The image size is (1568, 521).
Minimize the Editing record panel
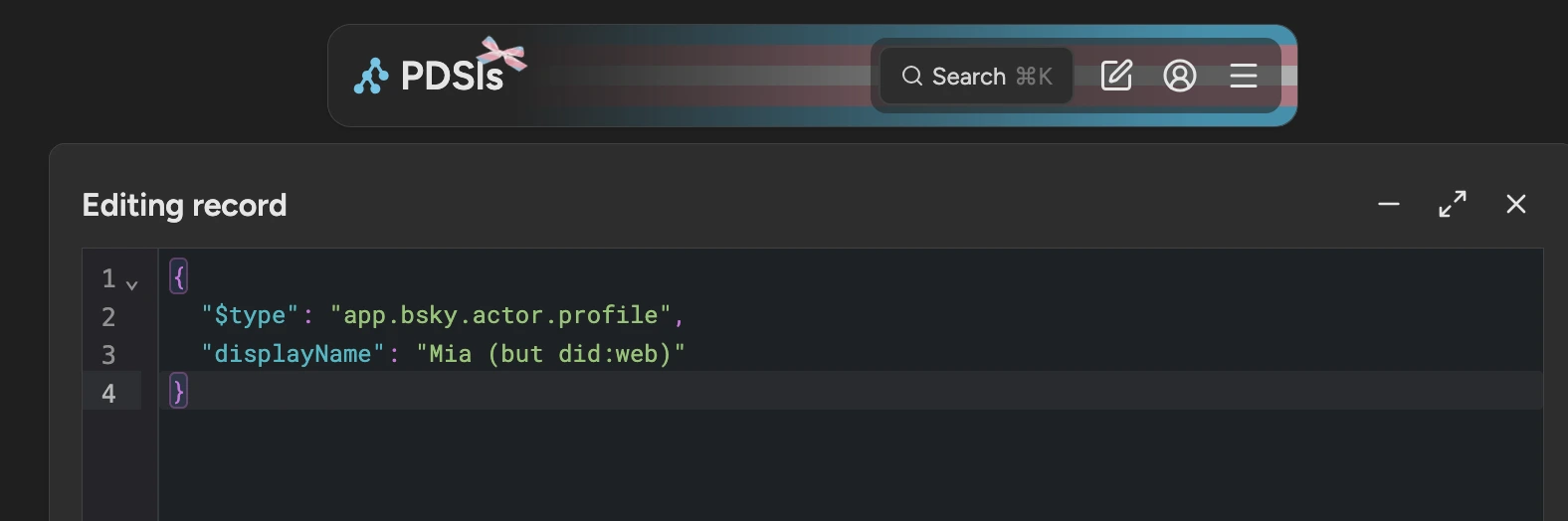click(1389, 204)
